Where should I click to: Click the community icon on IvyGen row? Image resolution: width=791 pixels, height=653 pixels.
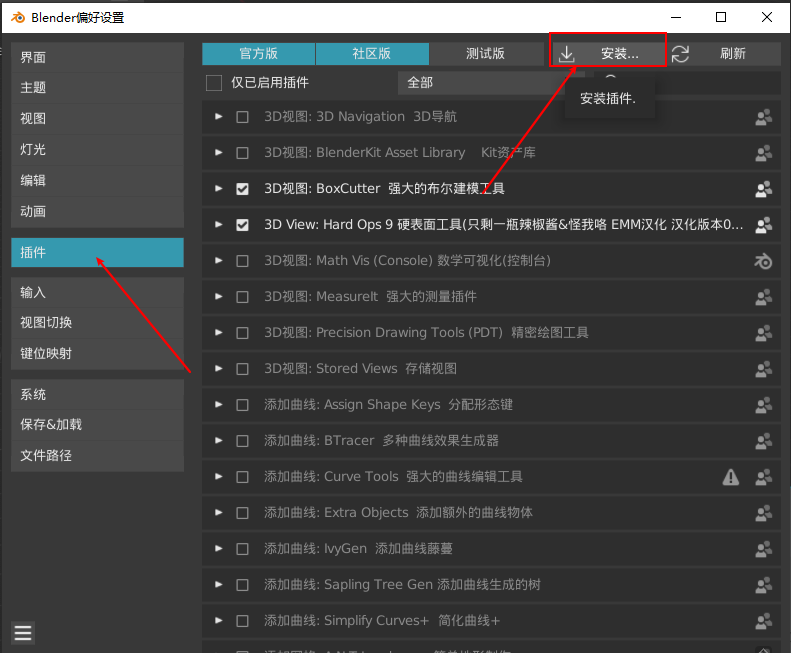coord(763,549)
